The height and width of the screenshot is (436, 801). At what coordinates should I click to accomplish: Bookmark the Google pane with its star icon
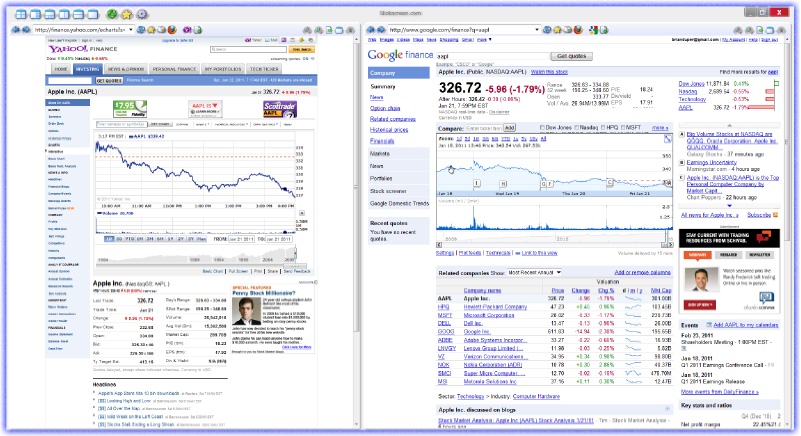click(557, 30)
